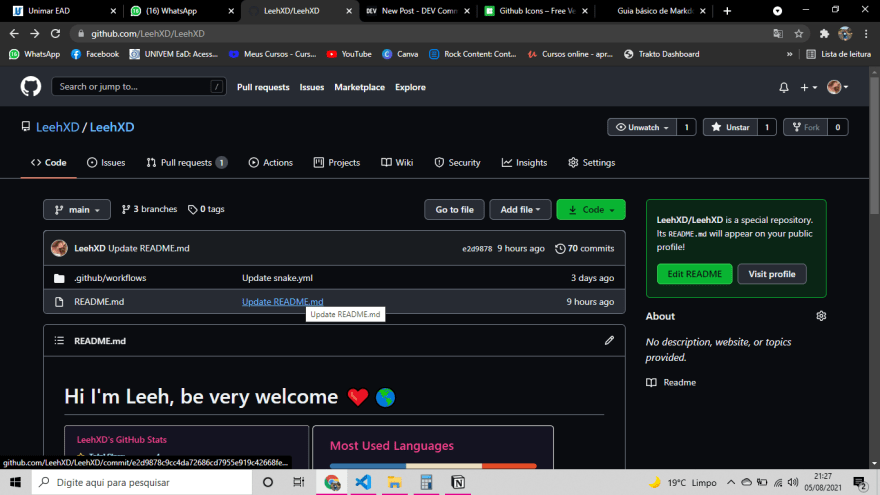
Task: Bookmark this page with the star icon
Action: (799, 34)
